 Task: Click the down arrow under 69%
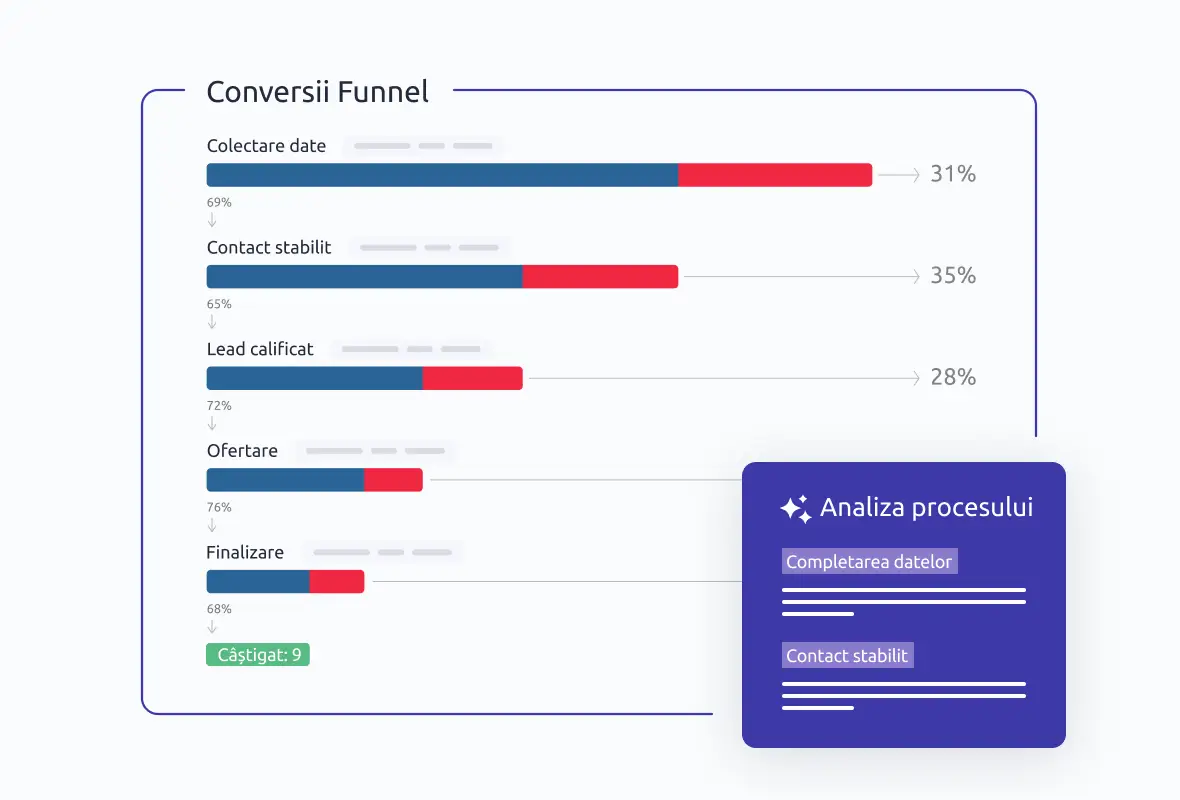pos(212,220)
